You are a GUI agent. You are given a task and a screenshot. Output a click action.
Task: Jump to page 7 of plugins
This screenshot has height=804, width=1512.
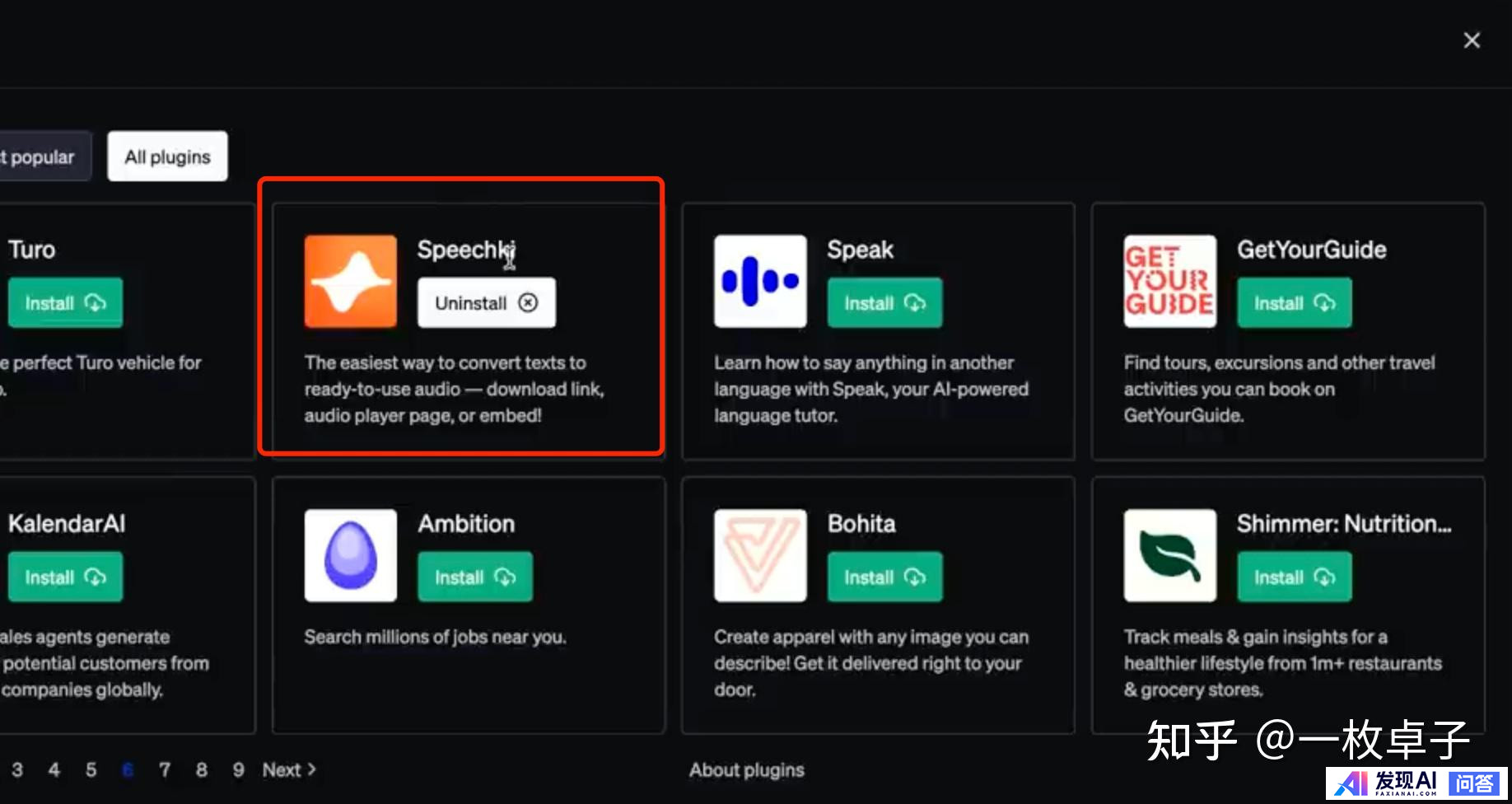pyautogui.click(x=165, y=769)
